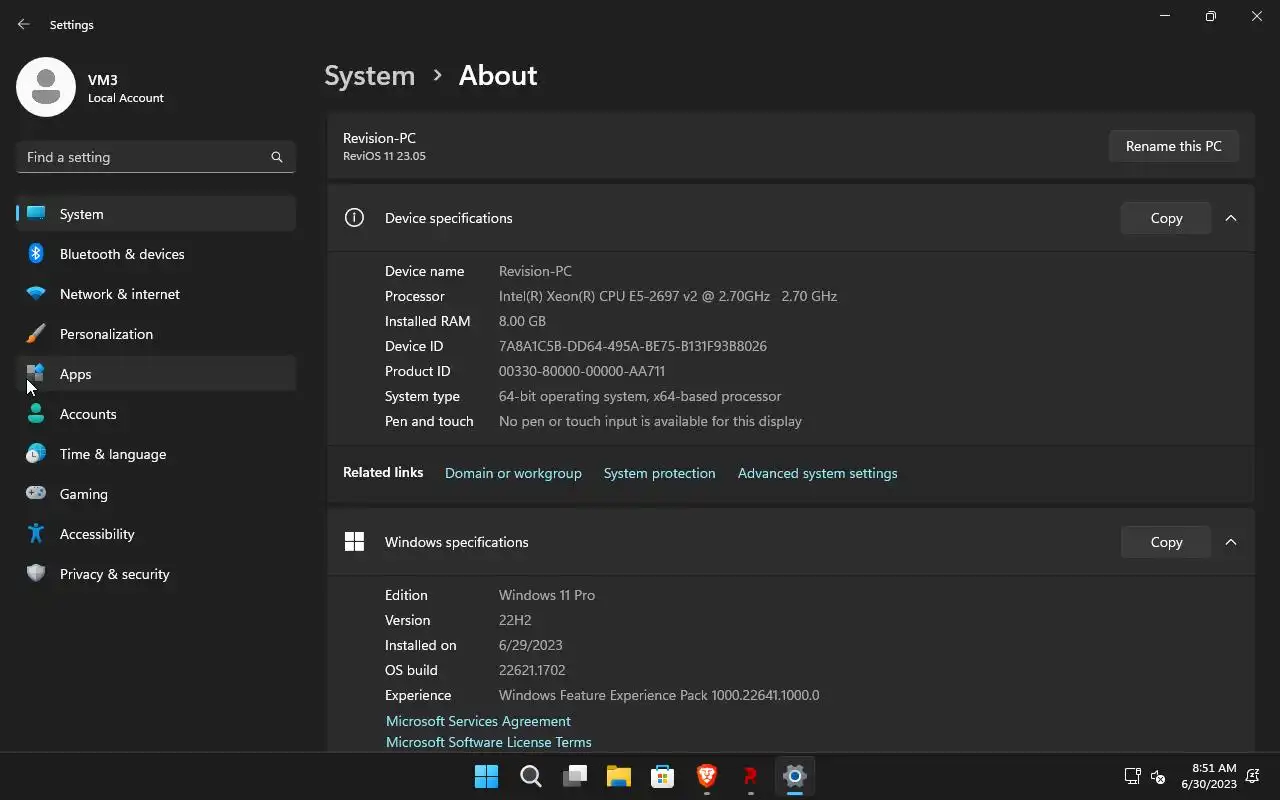Click the search magnifier in Find a setting
The height and width of the screenshot is (800, 1280).
pos(277,157)
